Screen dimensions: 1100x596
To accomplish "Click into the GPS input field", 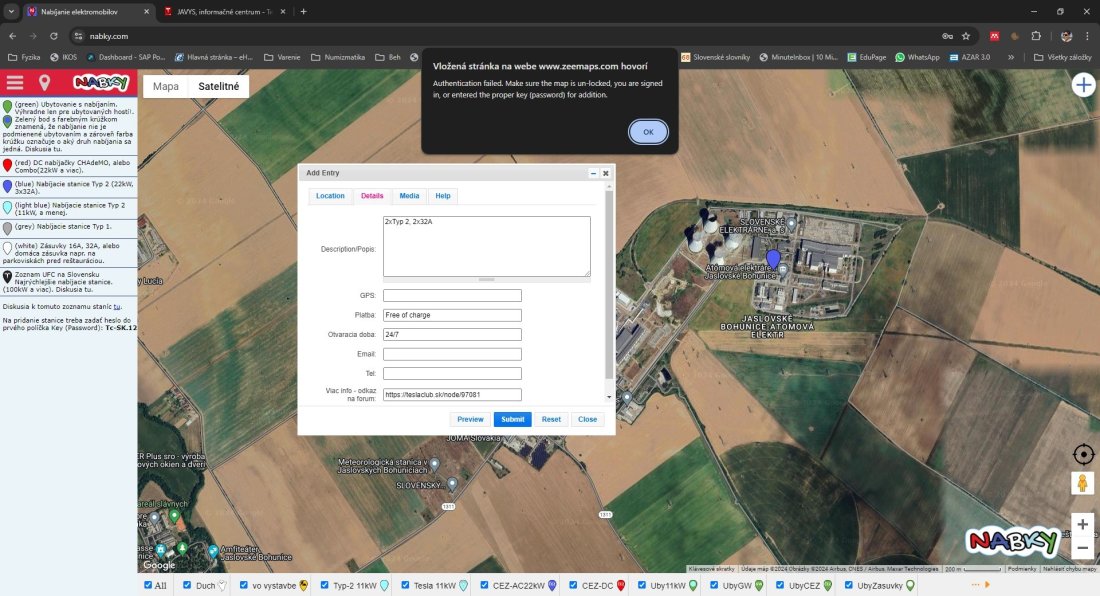I will coord(452,296).
